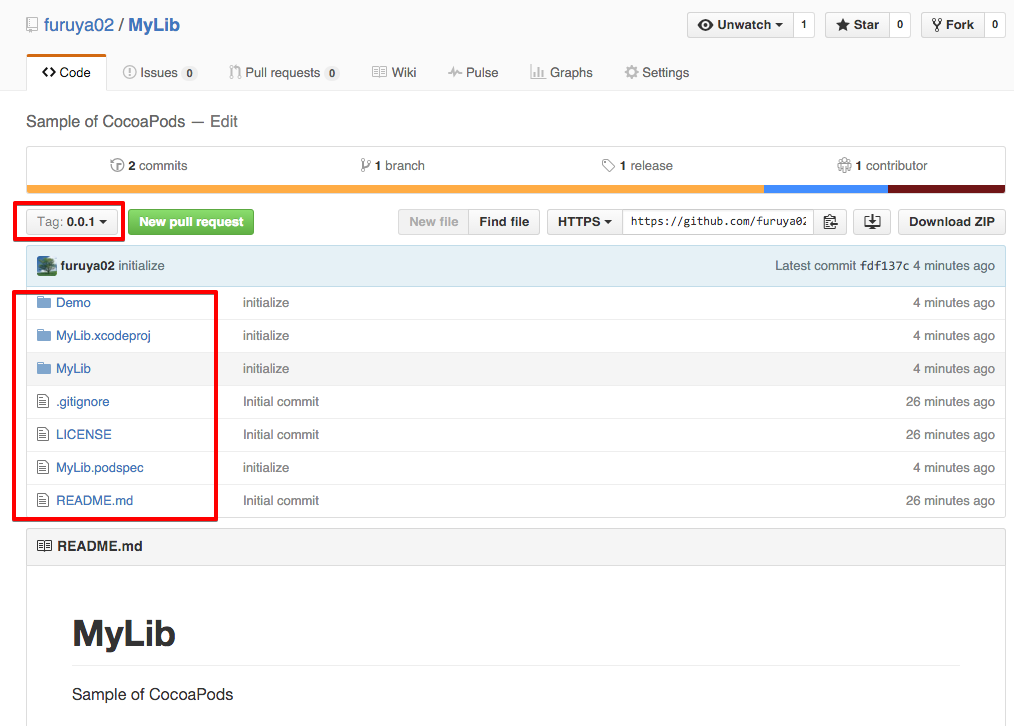1014x726 pixels.
Task: Open the Unwatch dropdown
Action: point(740,25)
